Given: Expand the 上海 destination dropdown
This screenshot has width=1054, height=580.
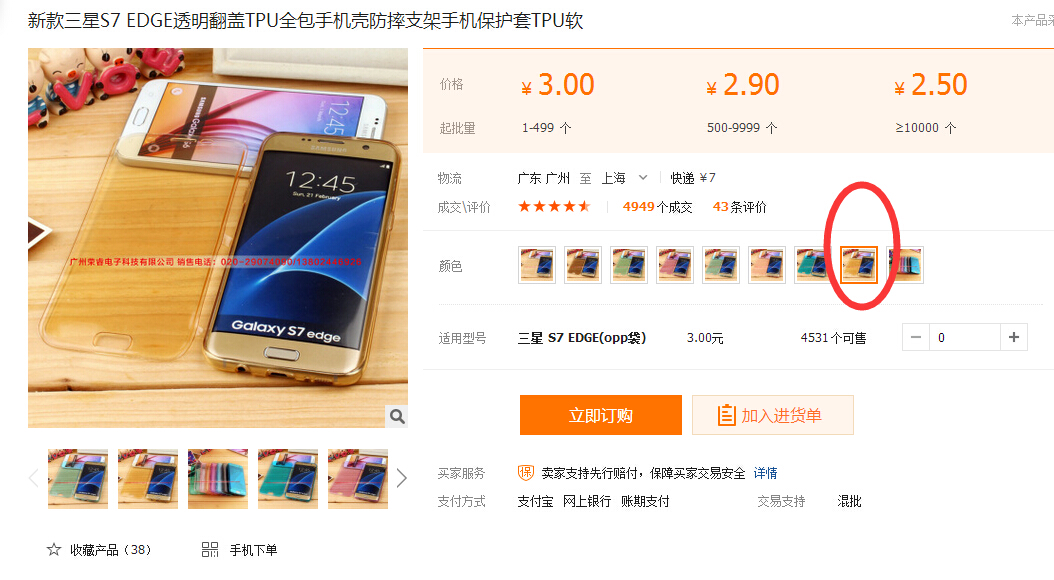Looking at the screenshot, I should click(x=643, y=178).
